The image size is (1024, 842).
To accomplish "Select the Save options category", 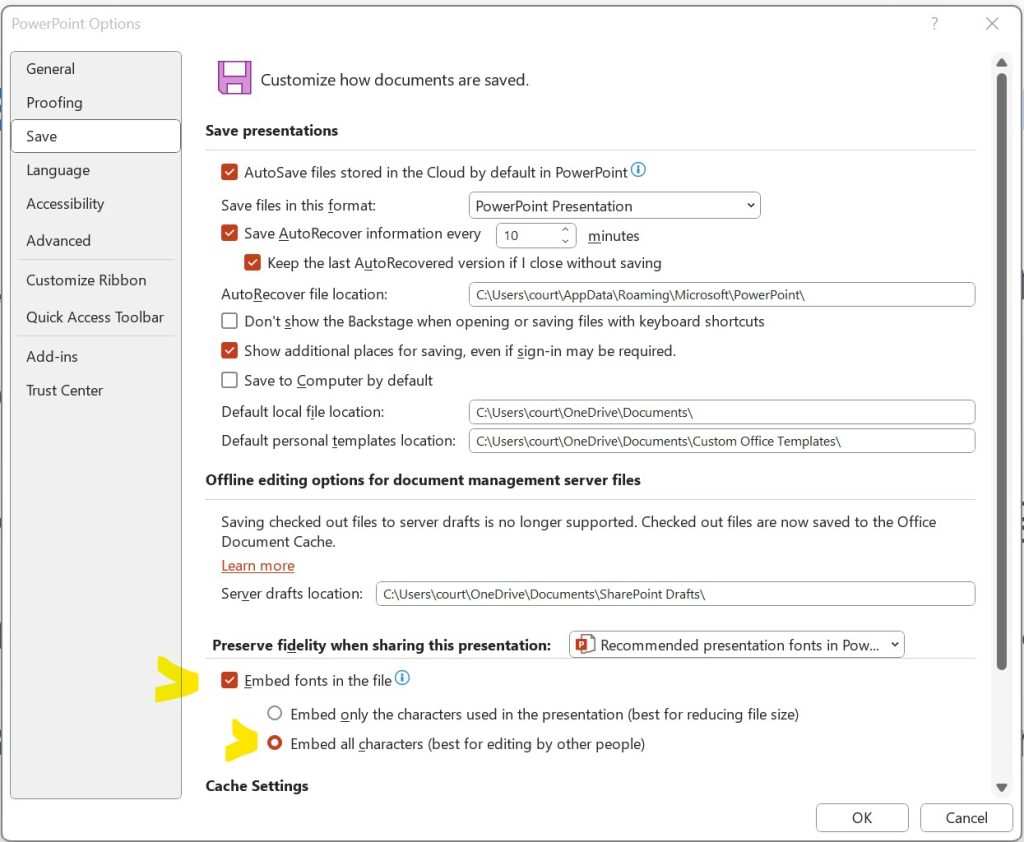I will (x=95, y=136).
